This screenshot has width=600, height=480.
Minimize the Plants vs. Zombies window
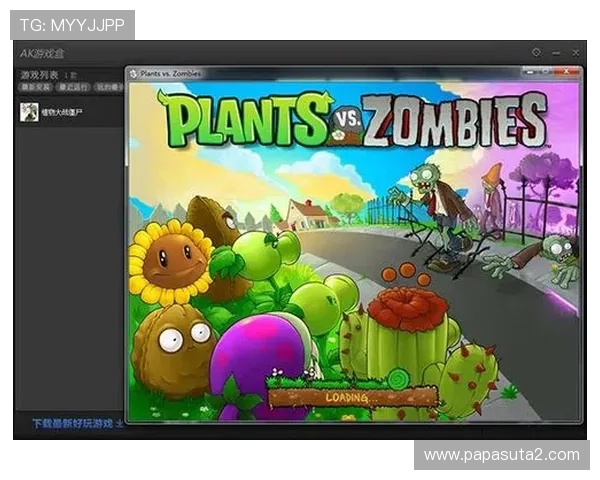pyautogui.click(x=532, y=73)
